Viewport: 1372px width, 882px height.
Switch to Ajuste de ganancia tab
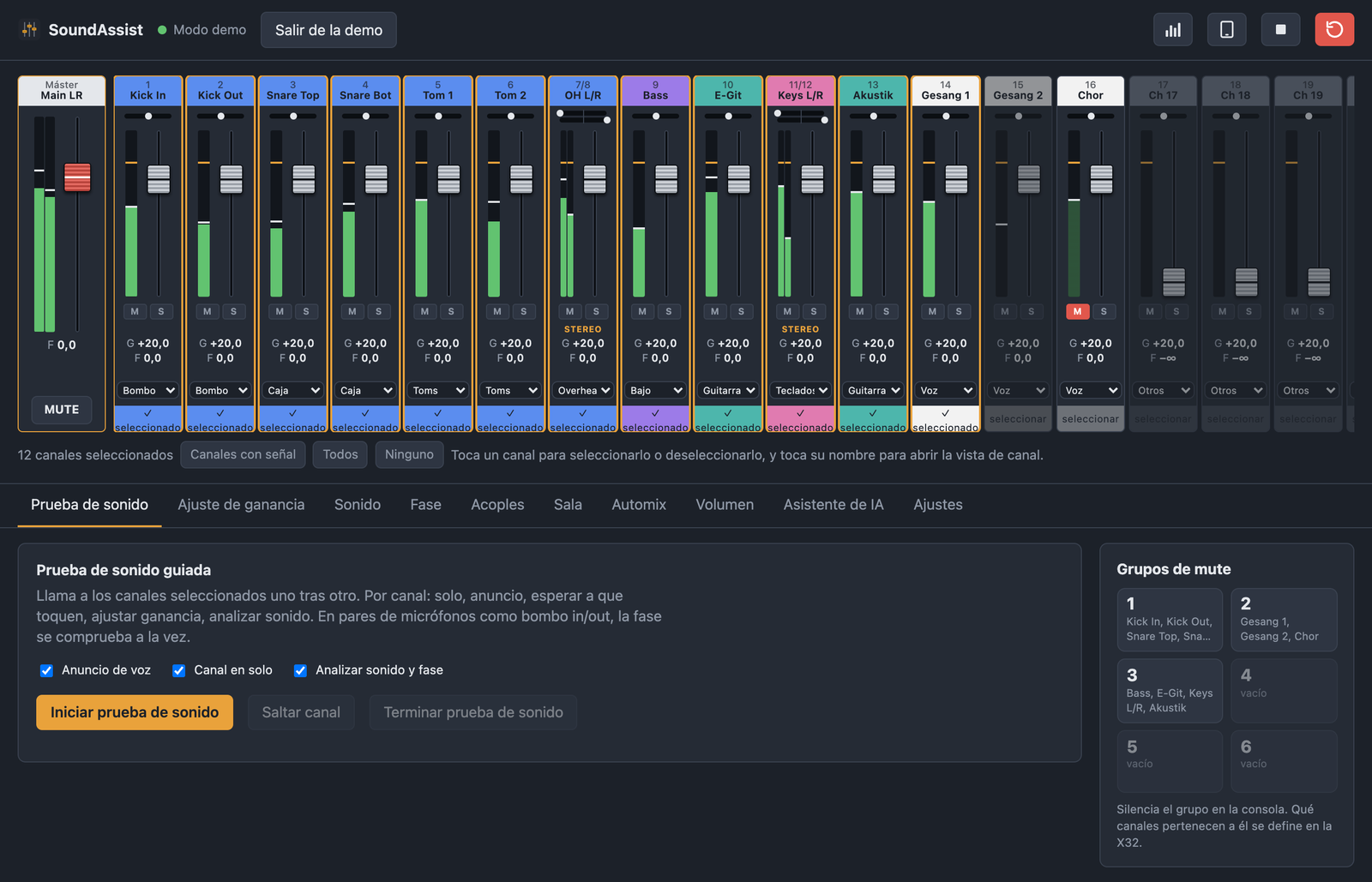pyautogui.click(x=241, y=505)
